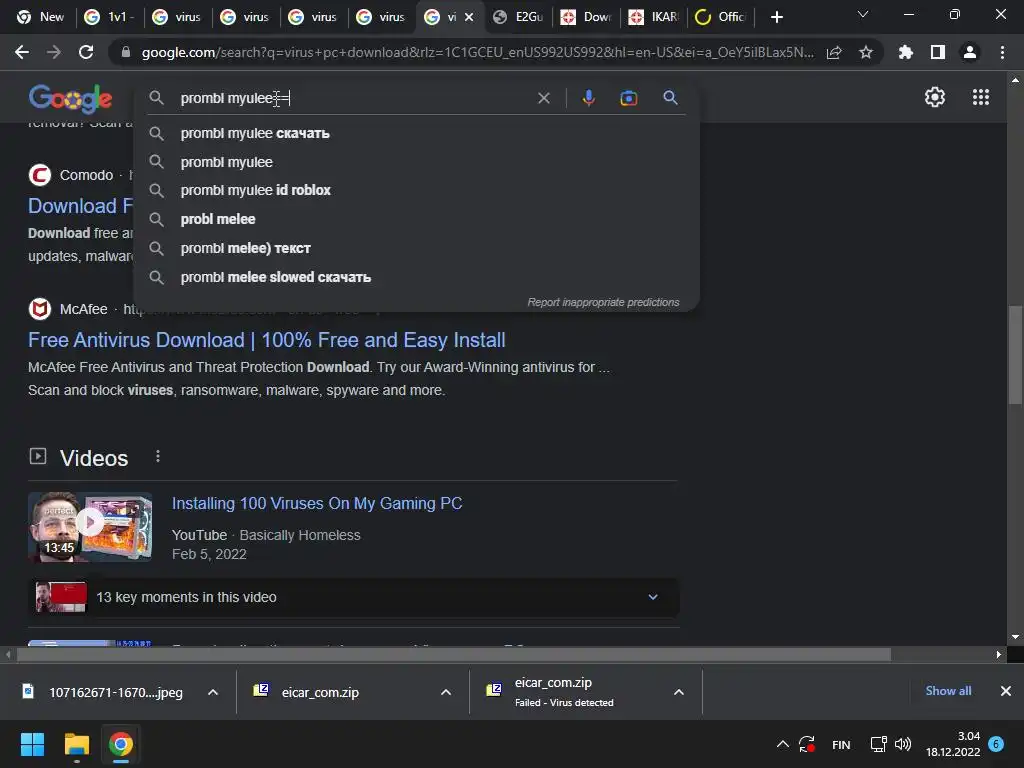Show hidden system tray icons
The height and width of the screenshot is (768, 1024).
click(x=782, y=744)
